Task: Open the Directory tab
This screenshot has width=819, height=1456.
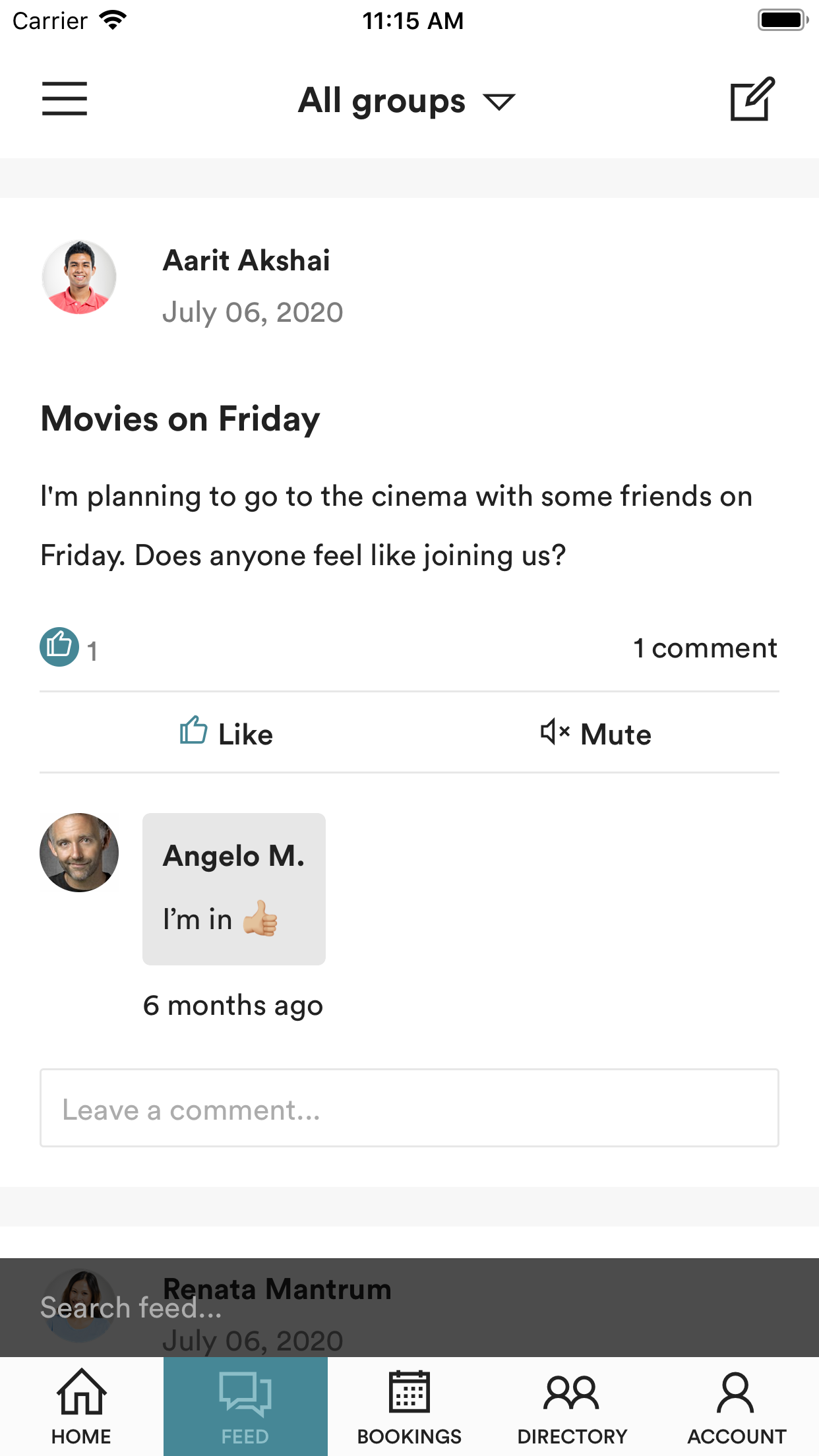Action: click(x=572, y=1407)
